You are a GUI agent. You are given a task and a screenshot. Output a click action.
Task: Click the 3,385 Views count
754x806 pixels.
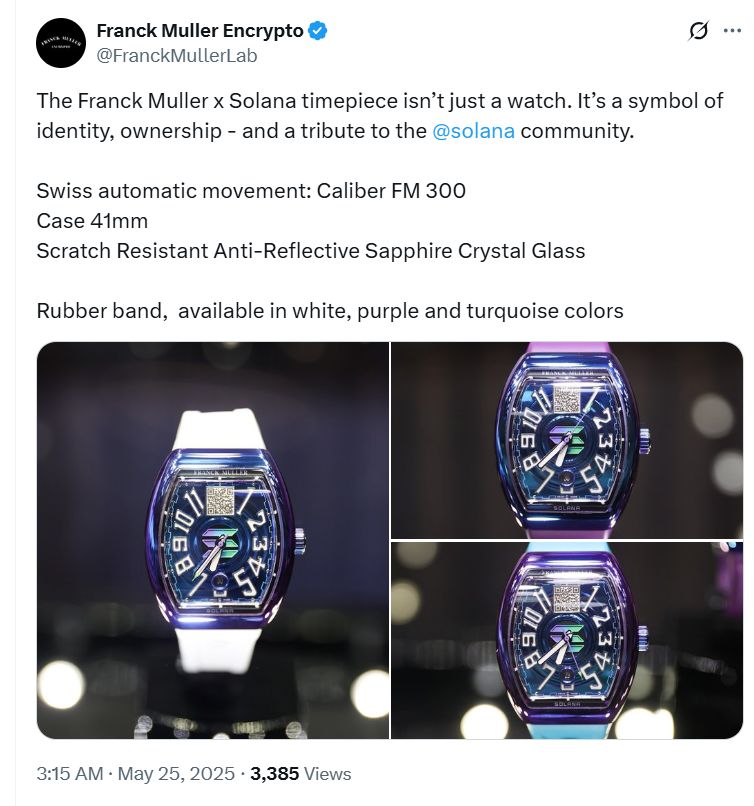click(x=300, y=774)
